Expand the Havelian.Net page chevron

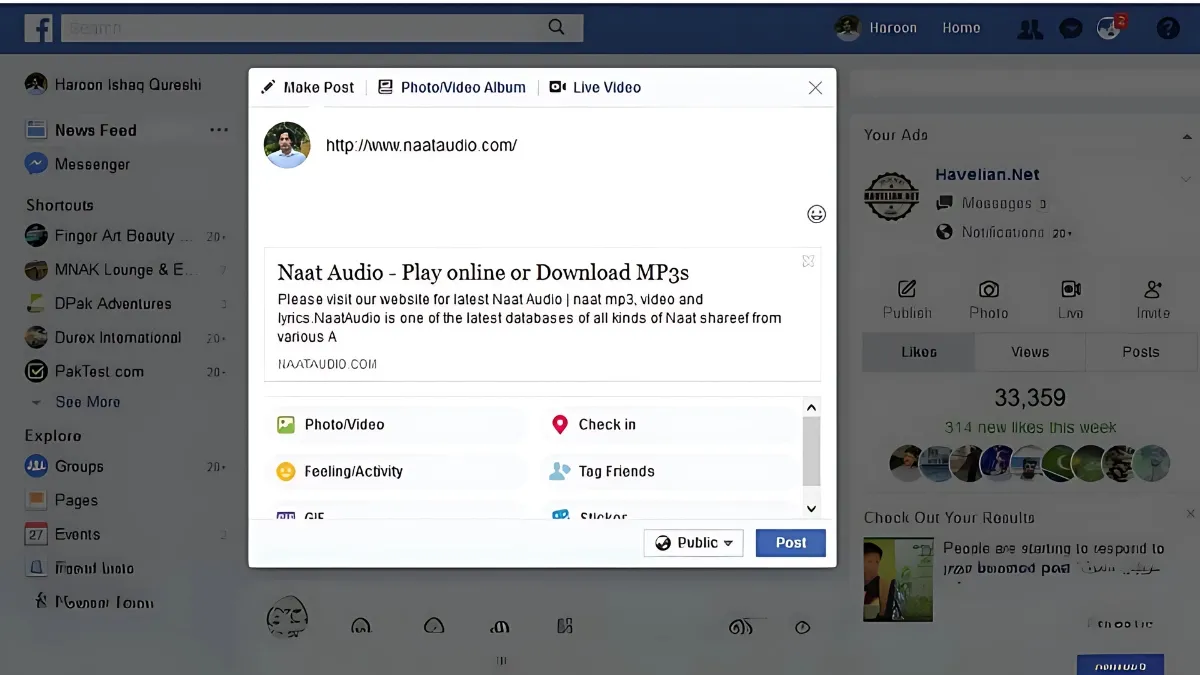(x=1186, y=179)
